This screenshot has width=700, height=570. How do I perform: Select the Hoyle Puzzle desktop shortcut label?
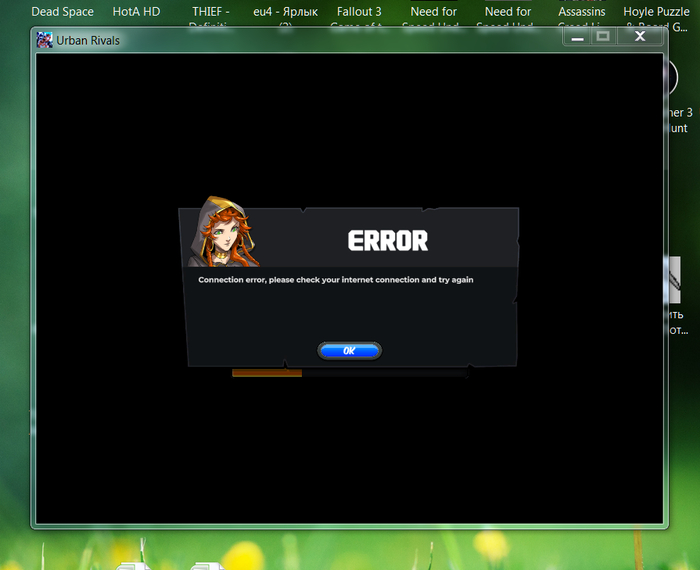tap(656, 18)
